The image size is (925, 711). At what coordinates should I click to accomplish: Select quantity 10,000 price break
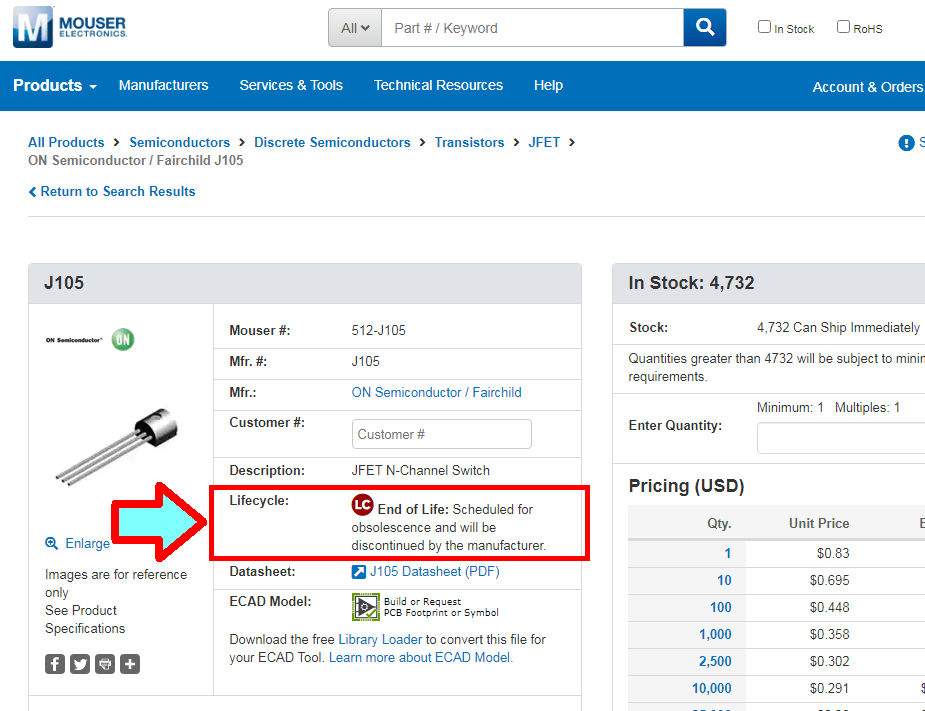tap(711, 689)
